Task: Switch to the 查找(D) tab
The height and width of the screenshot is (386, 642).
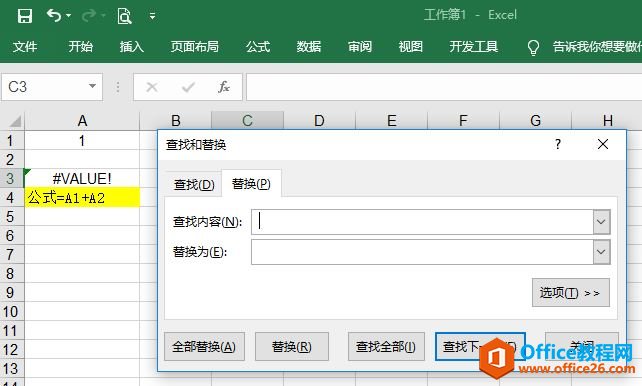Action: 194,185
